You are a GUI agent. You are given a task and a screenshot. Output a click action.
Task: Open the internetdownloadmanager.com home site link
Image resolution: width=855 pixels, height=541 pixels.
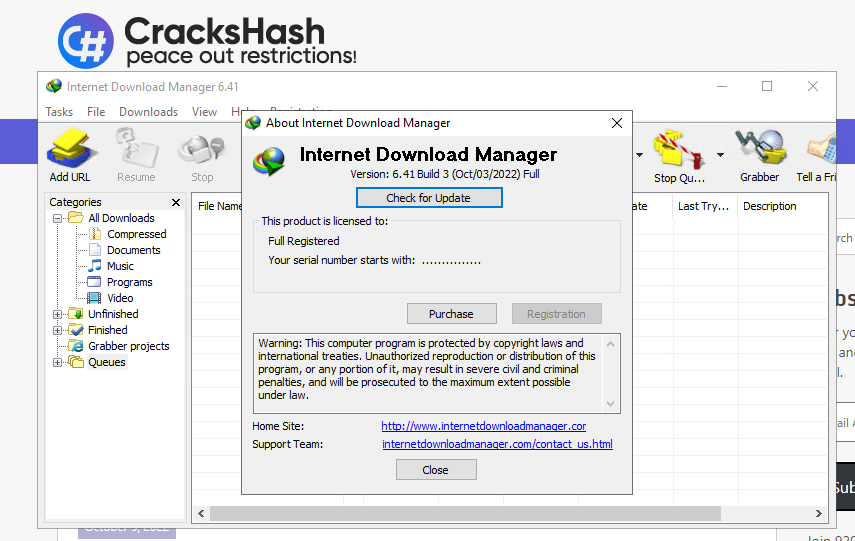pos(484,426)
